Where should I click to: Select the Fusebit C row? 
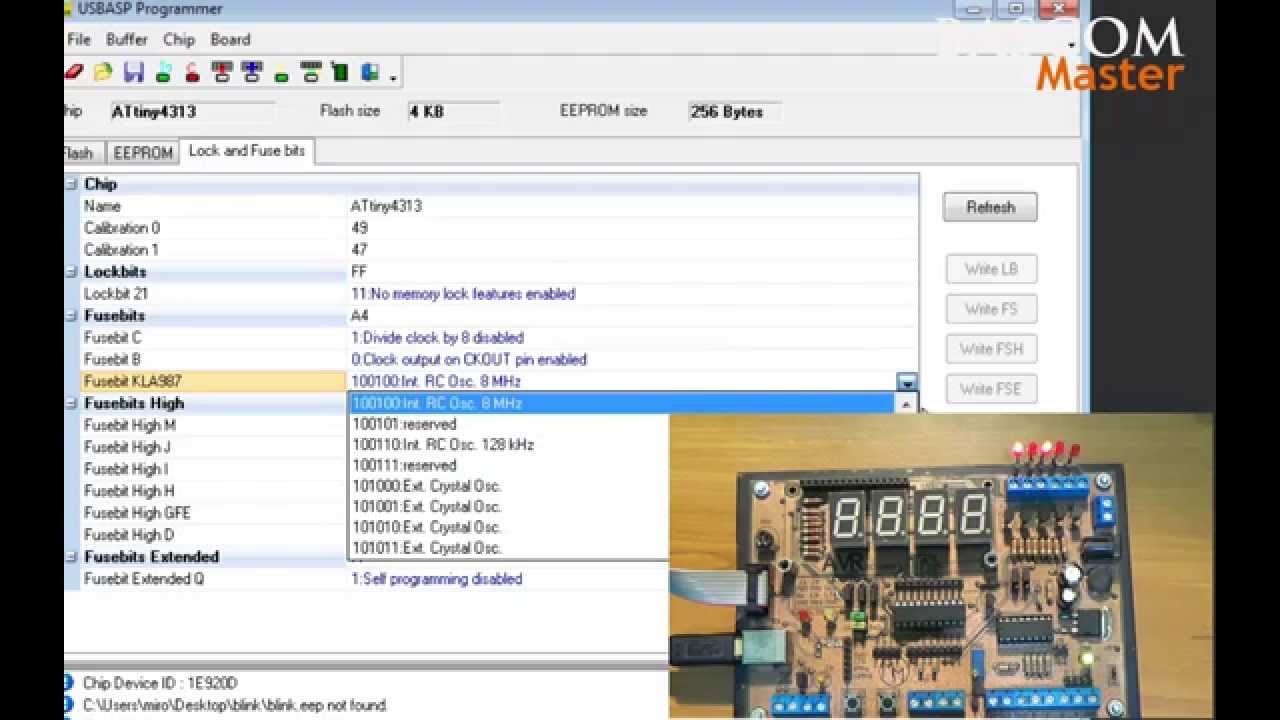click(x=498, y=338)
